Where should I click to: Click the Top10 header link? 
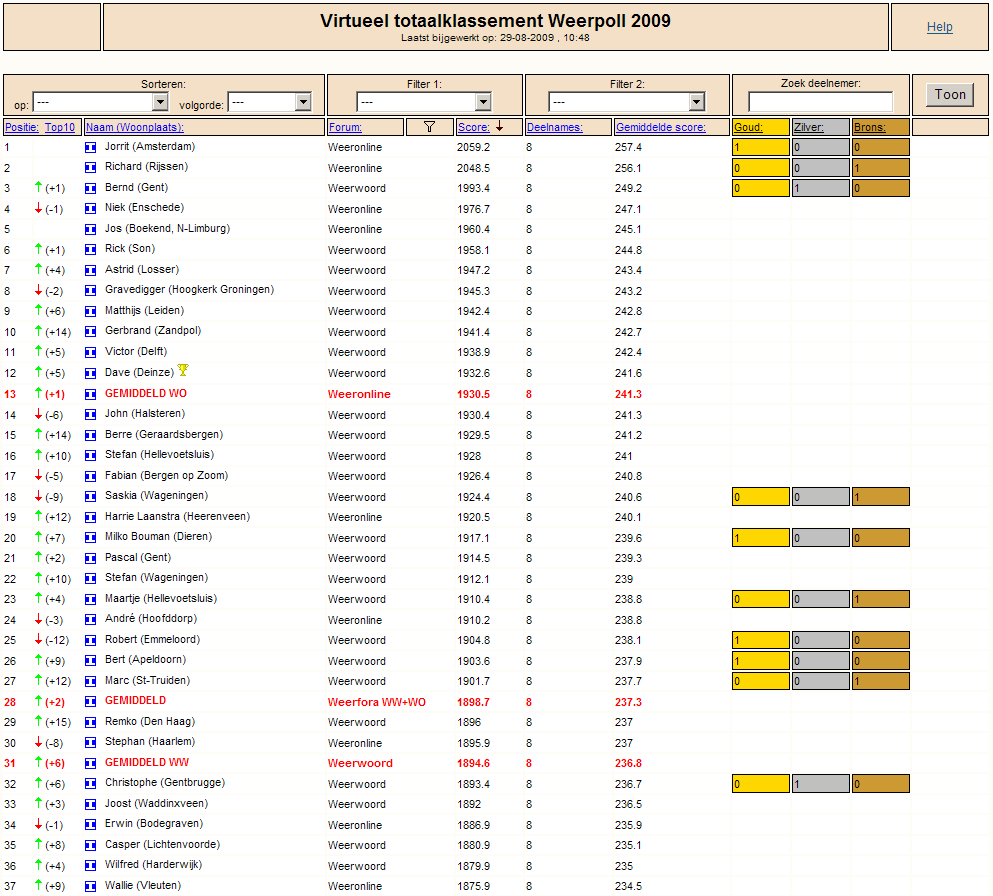point(60,127)
